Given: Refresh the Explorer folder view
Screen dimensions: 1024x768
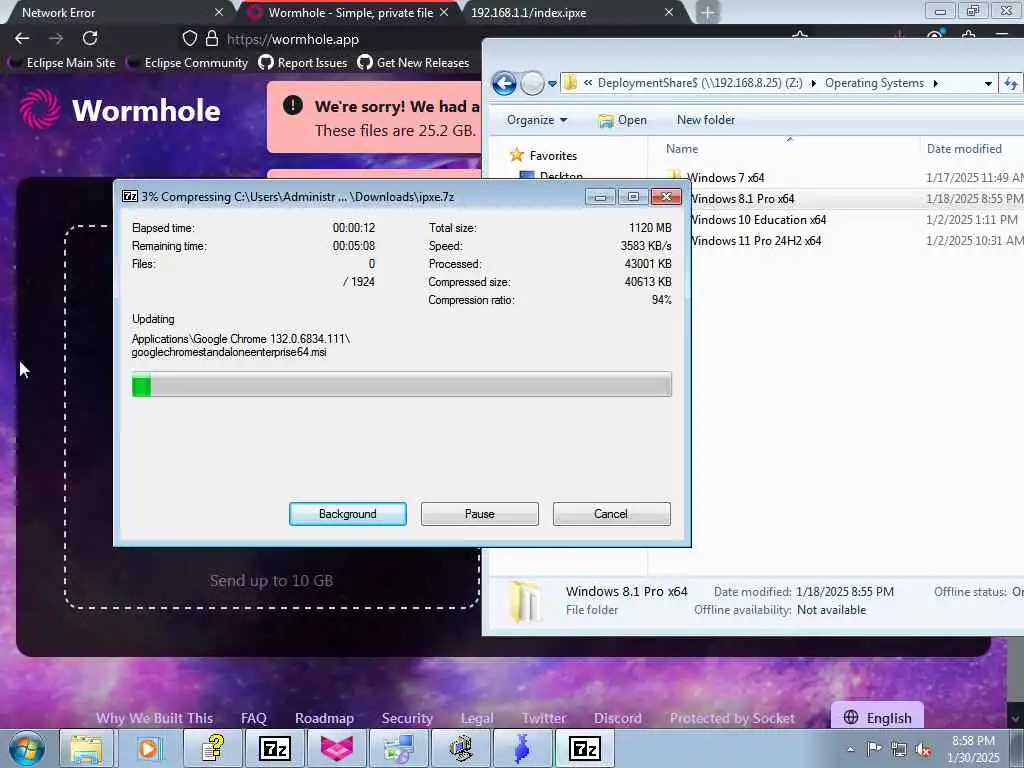Looking at the screenshot, I should pyautogui.click(x=1011, y=83).
